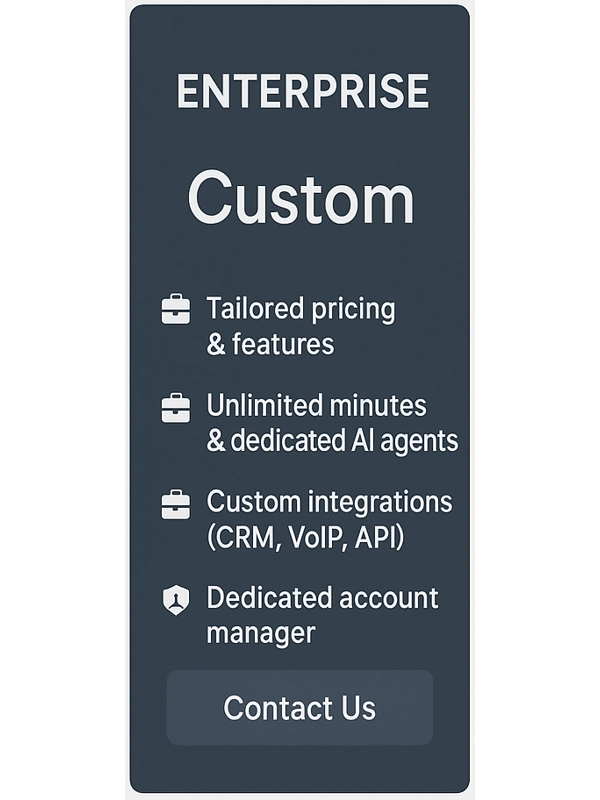600x800 pixels.
Task: Click the Contact Us button
Action: pyautogui.click(x=300, y=708)
